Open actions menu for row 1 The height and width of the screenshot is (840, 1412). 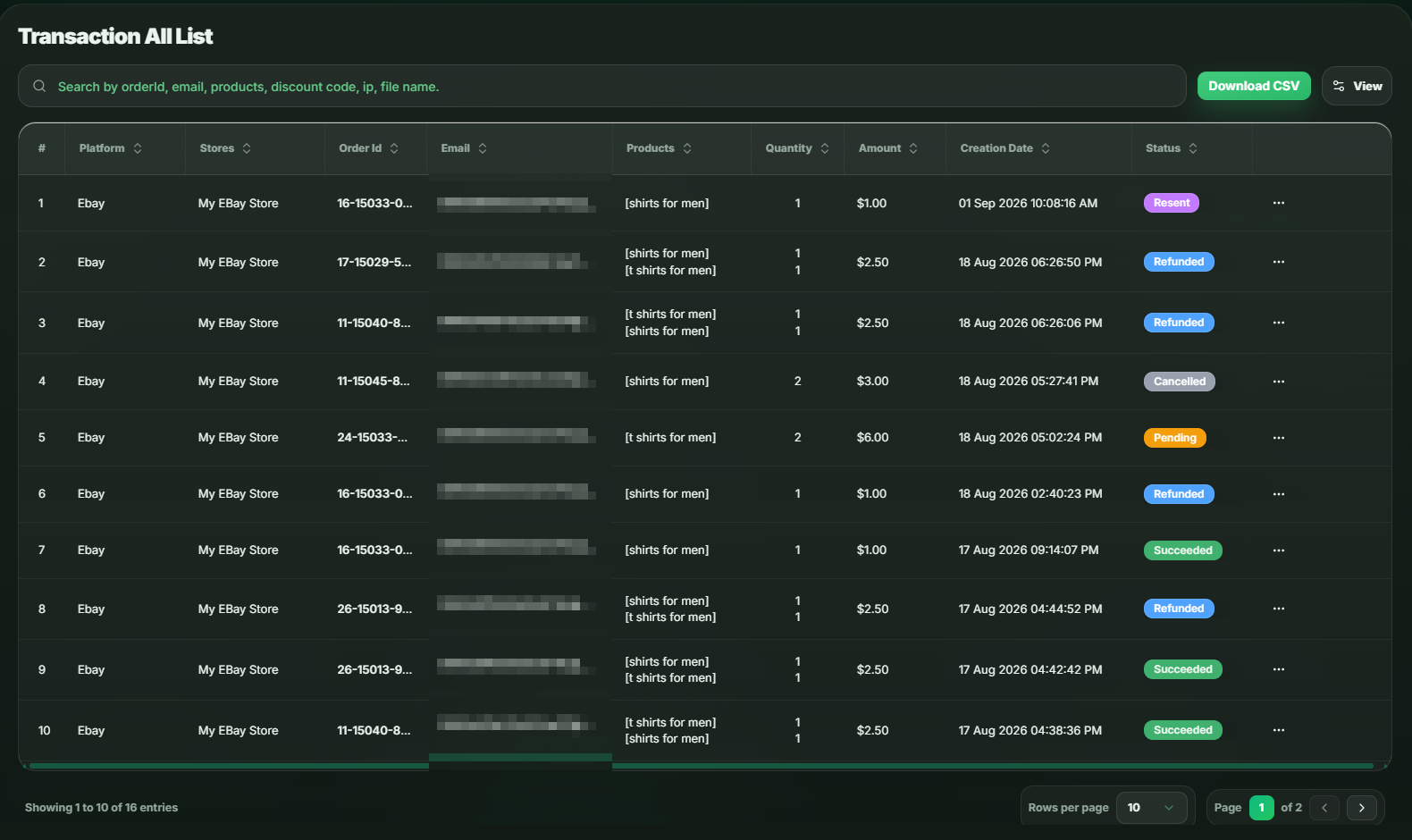click(x=1279, y=203)
